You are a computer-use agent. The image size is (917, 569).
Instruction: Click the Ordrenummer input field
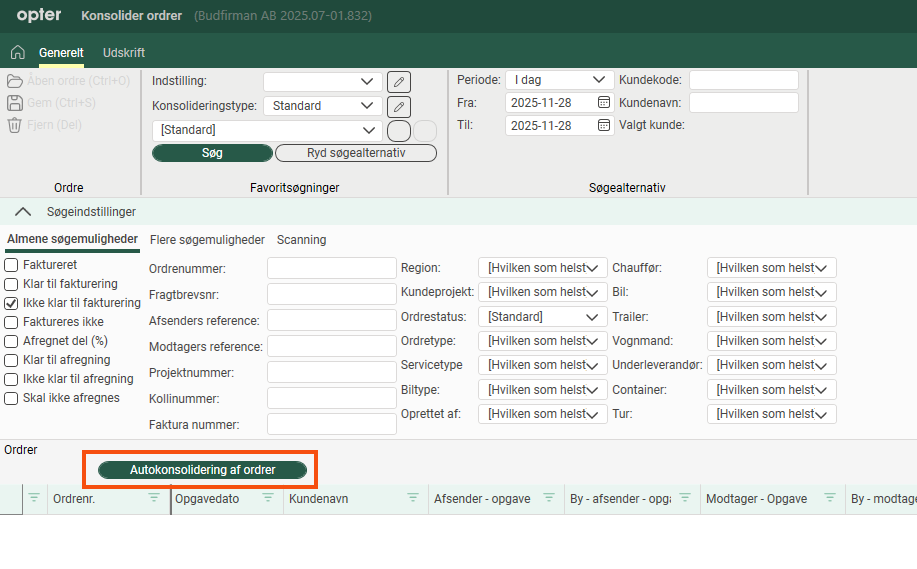pyautogui.click(x=332, y=268)
